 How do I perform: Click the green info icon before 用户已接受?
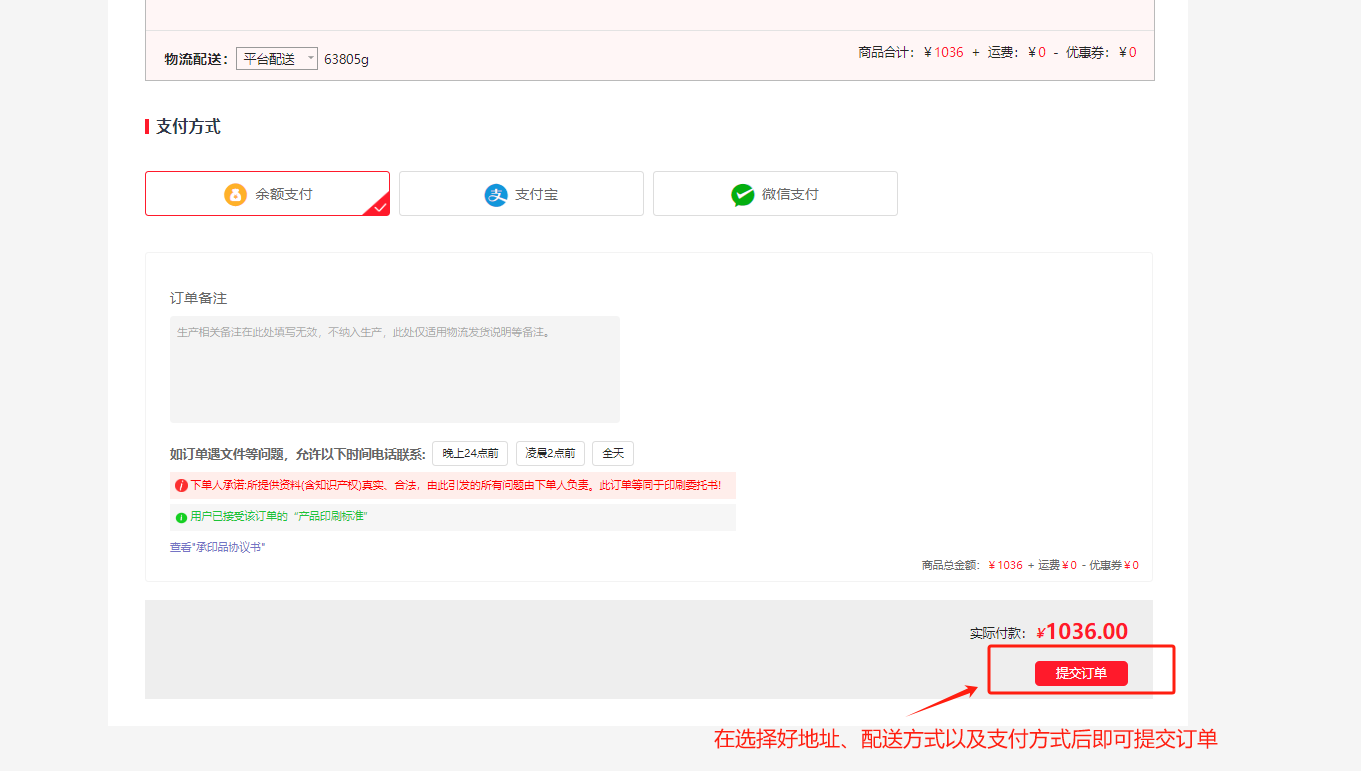(181, 517)
